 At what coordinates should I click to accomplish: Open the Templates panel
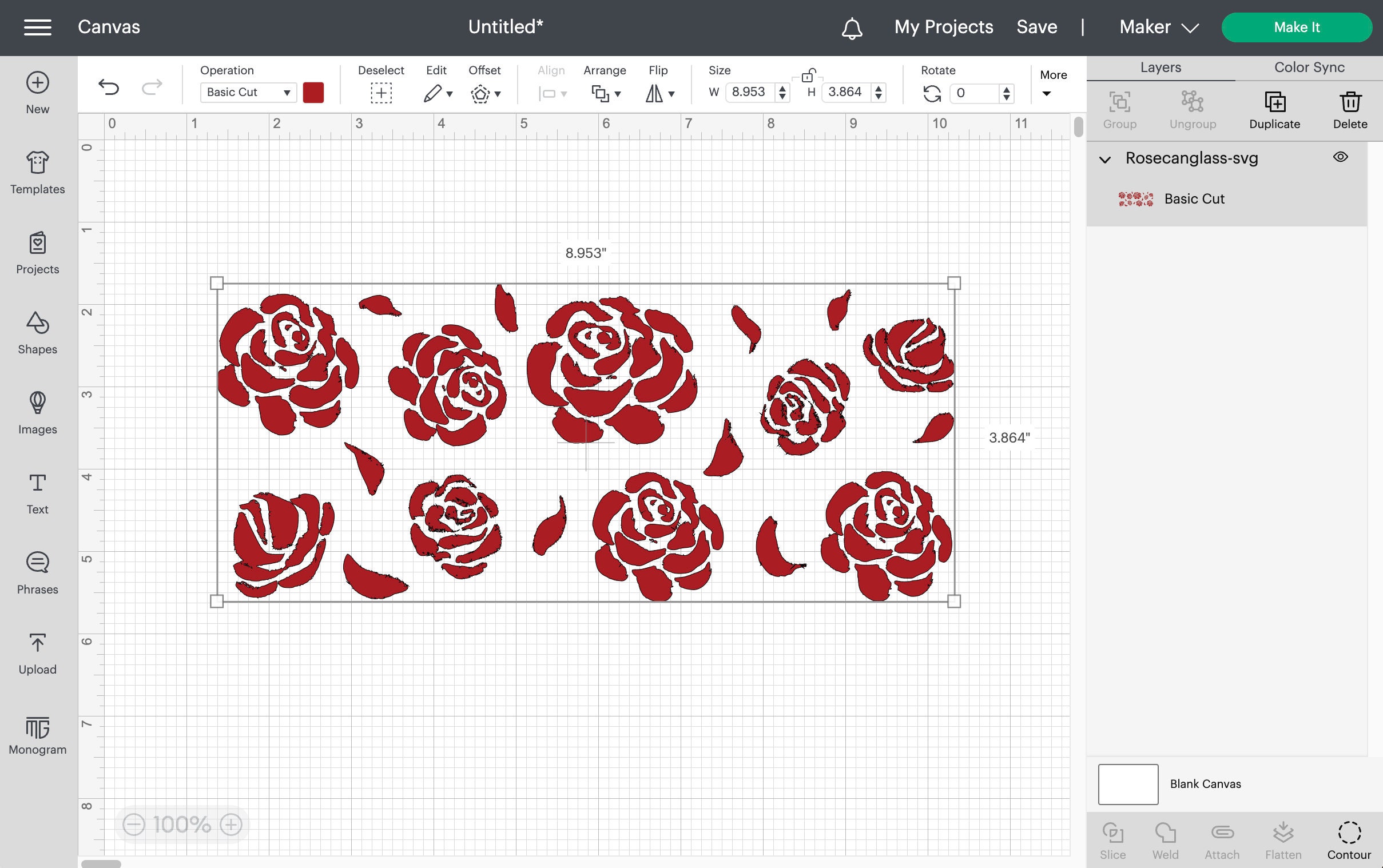click(x=37, y=173)
